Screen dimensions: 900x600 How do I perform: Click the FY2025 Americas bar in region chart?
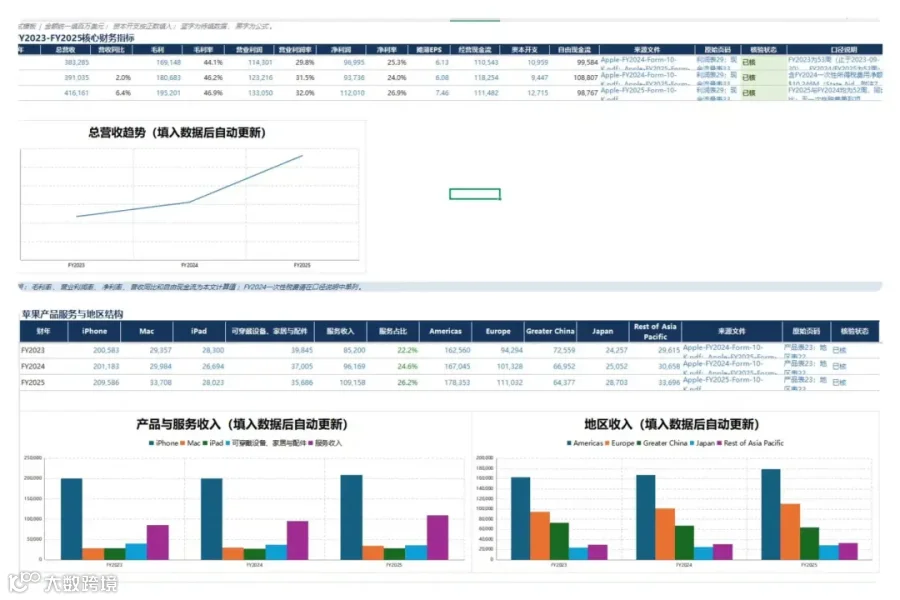pos(771,514)
